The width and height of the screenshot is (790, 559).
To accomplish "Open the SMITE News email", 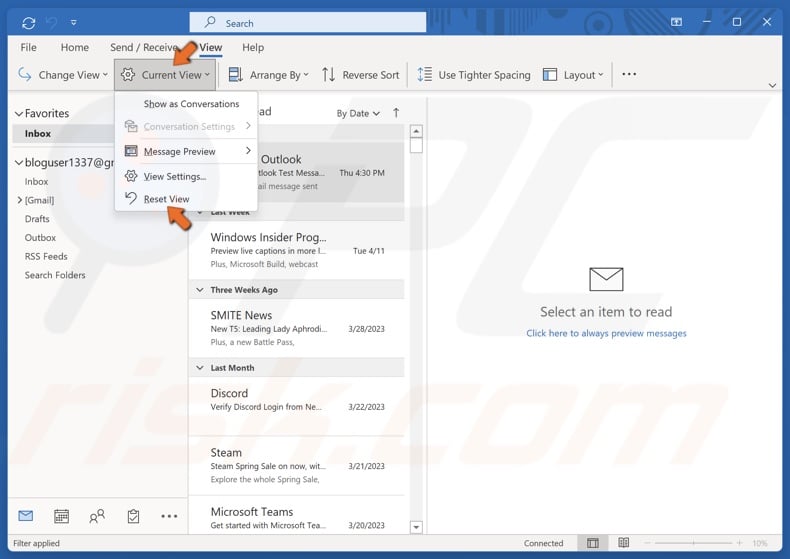I will click(x=297, y=328).
